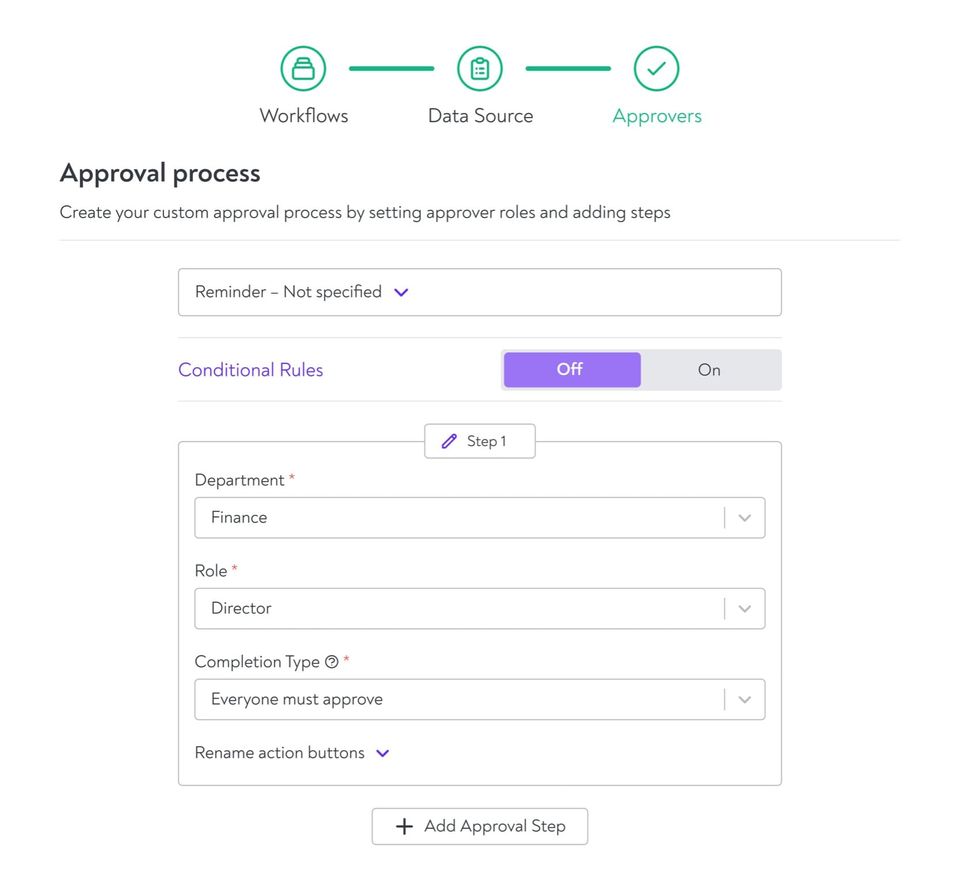The height and width of the screenshot is (884, 960).
Task: Click the Approvers checkmark circle icon
Action: pos(656,69)
